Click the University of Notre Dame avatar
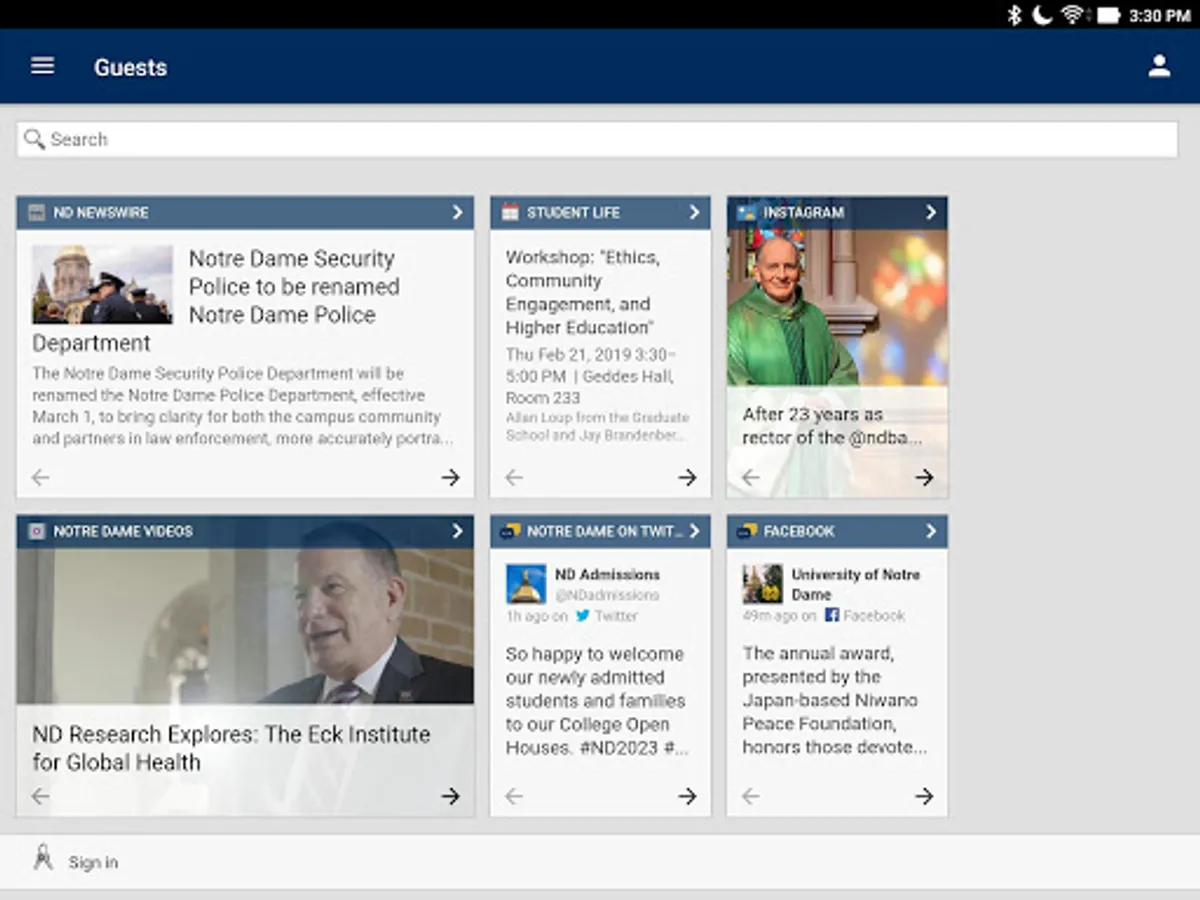1200x900 pixels. [x=763, y=584]
